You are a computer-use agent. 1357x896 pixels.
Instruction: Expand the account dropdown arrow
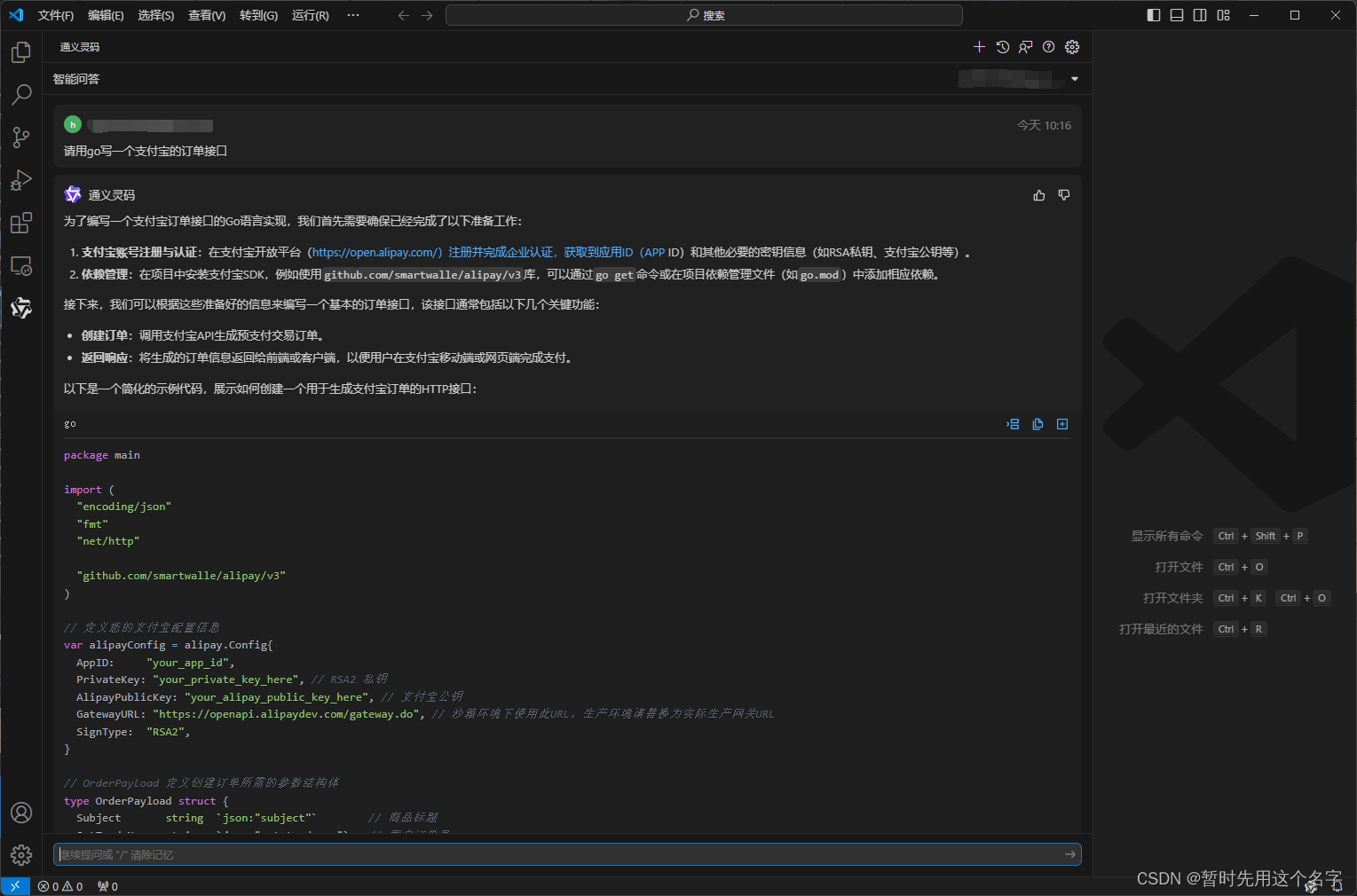point(1075,79)
